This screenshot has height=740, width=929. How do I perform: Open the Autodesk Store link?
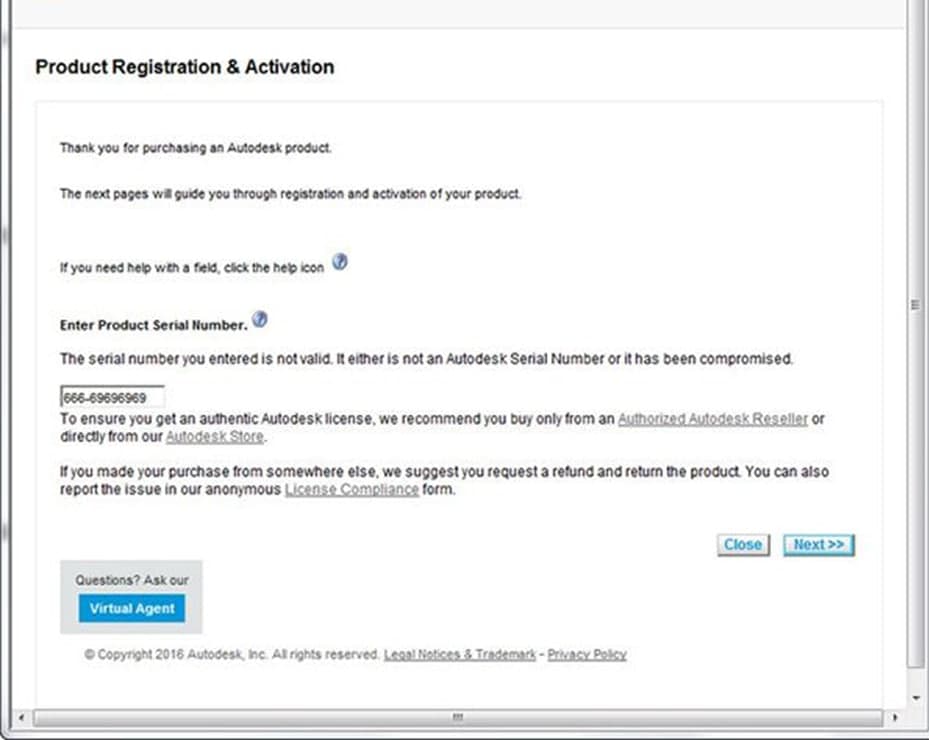pos(215,437)
